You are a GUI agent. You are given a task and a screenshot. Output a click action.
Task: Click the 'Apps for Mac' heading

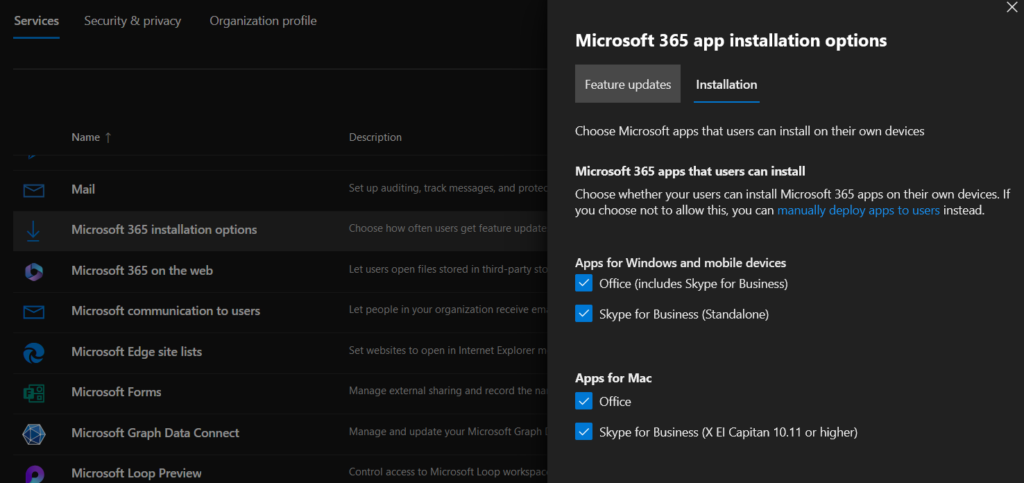pyautogui.click(x=613, y=378)
